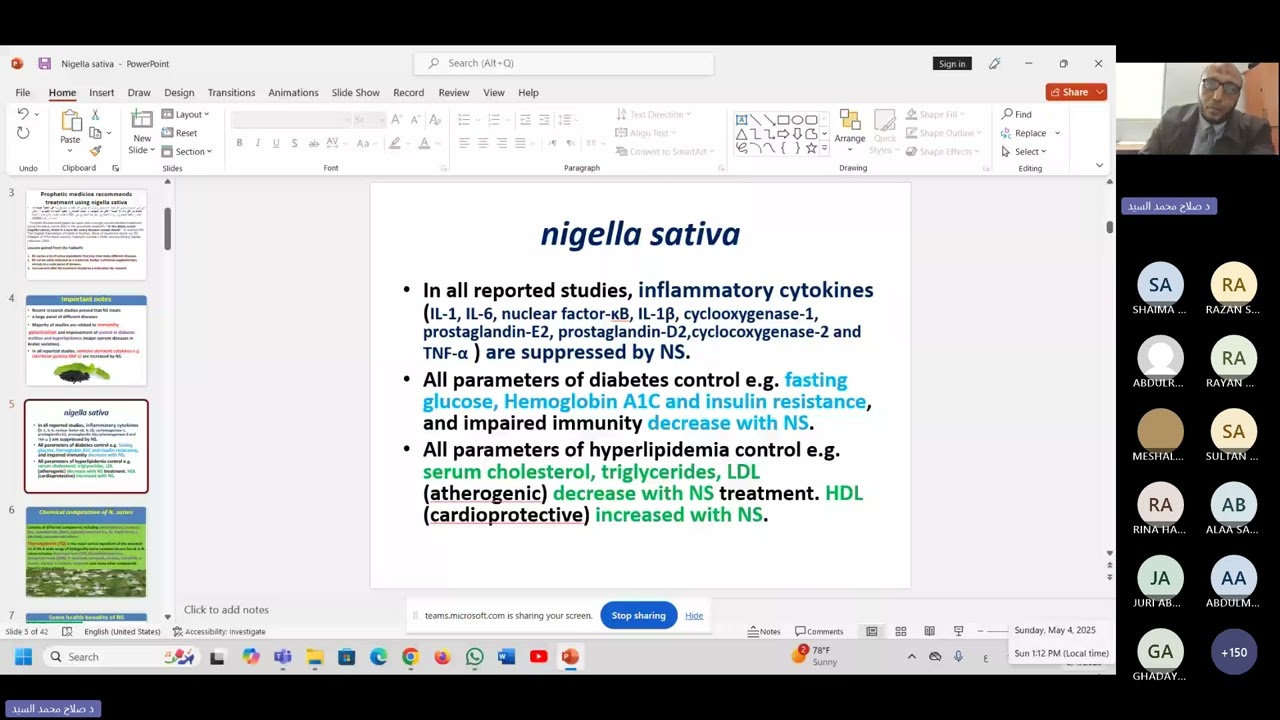Open the File menu

point(22,92)
